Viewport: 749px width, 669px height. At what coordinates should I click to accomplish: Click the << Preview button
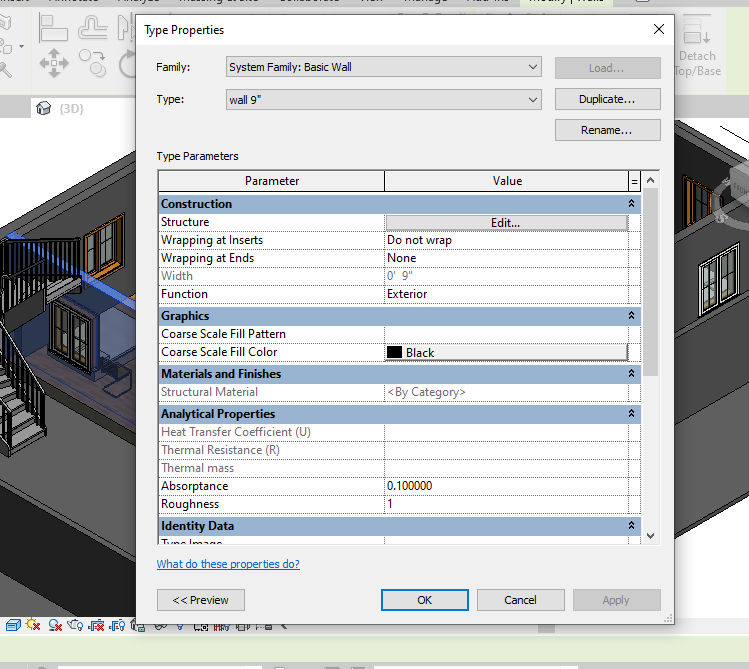(x=201, y=600)
